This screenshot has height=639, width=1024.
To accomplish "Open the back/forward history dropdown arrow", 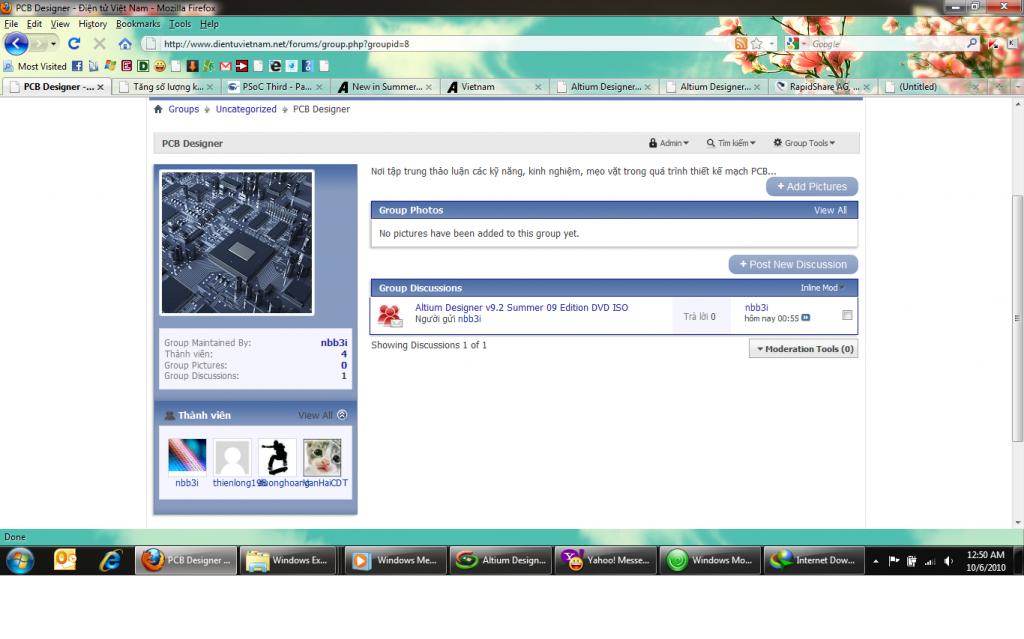I will (x=53, y=44).
